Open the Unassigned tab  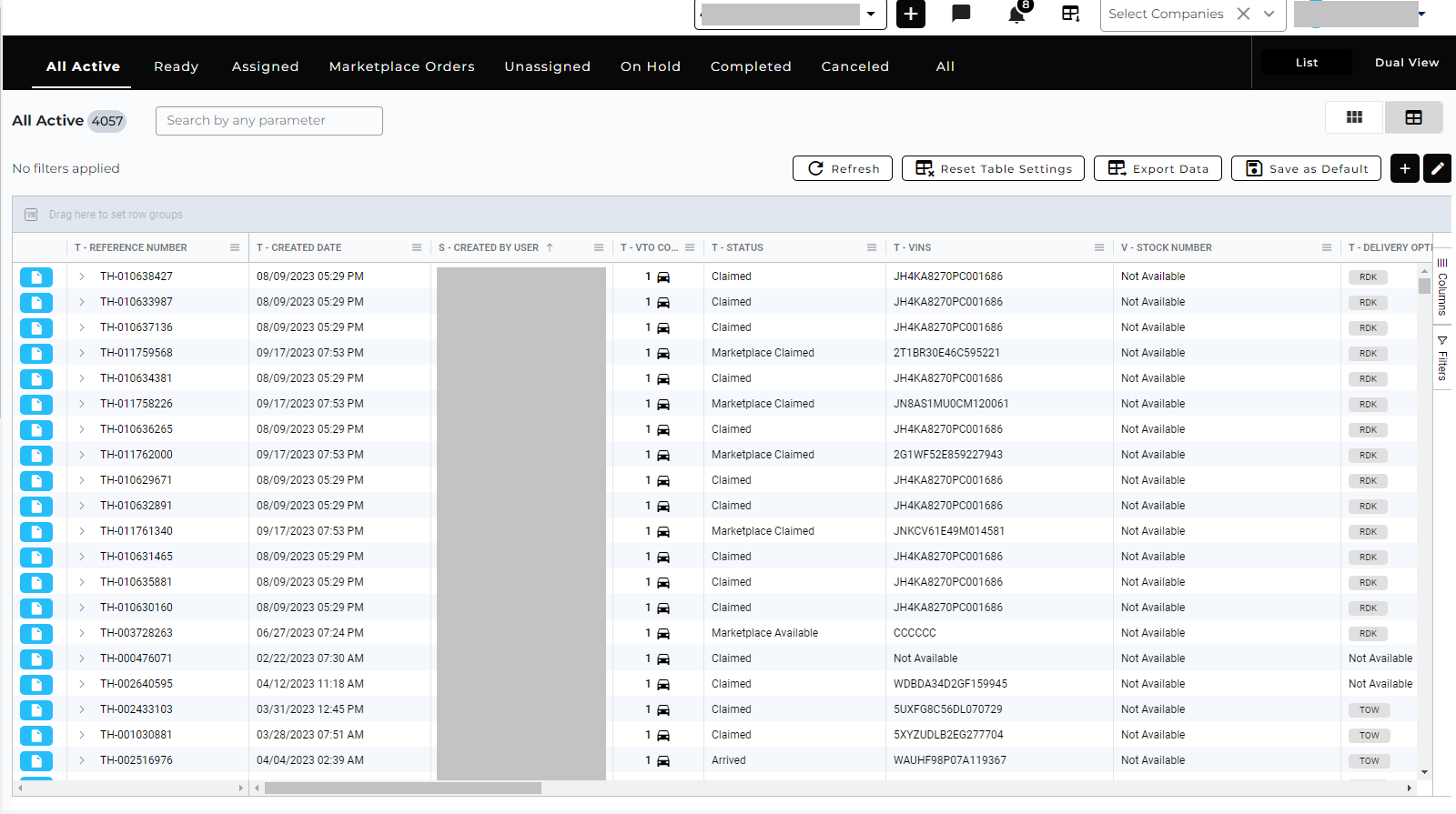tap(547, 66)
